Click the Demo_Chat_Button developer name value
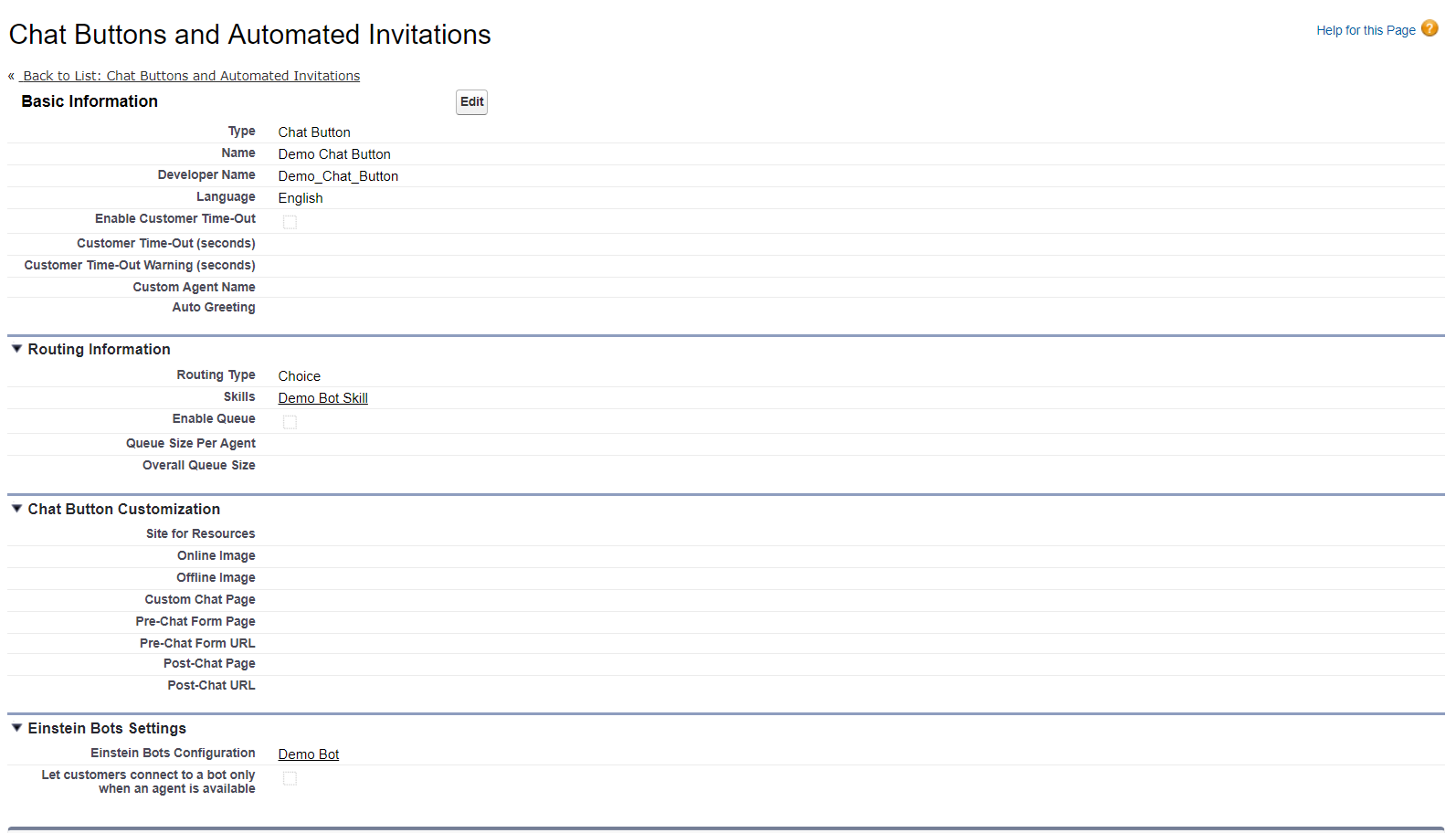1456x833 pixels. point(338,176)
